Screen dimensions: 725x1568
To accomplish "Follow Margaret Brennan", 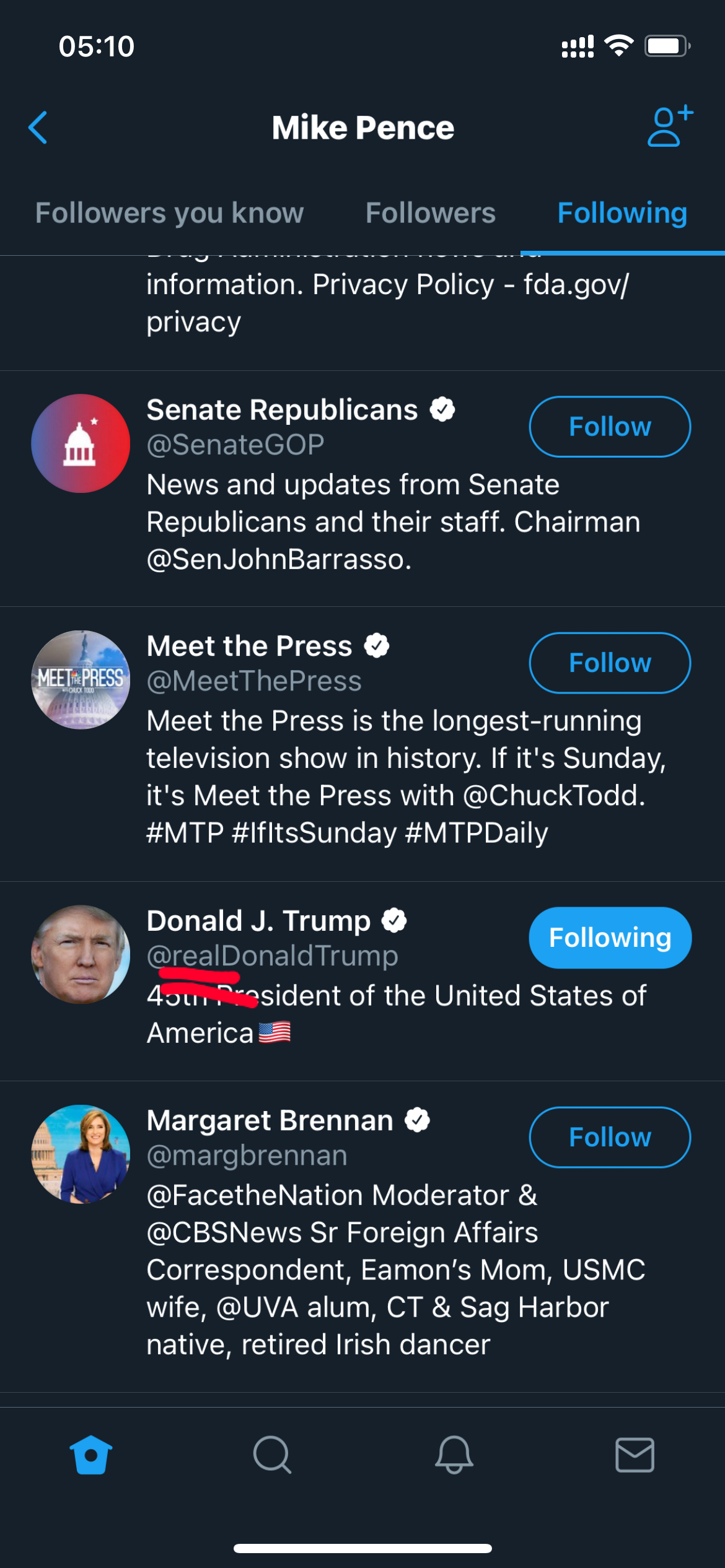I will pos(610,1137).
